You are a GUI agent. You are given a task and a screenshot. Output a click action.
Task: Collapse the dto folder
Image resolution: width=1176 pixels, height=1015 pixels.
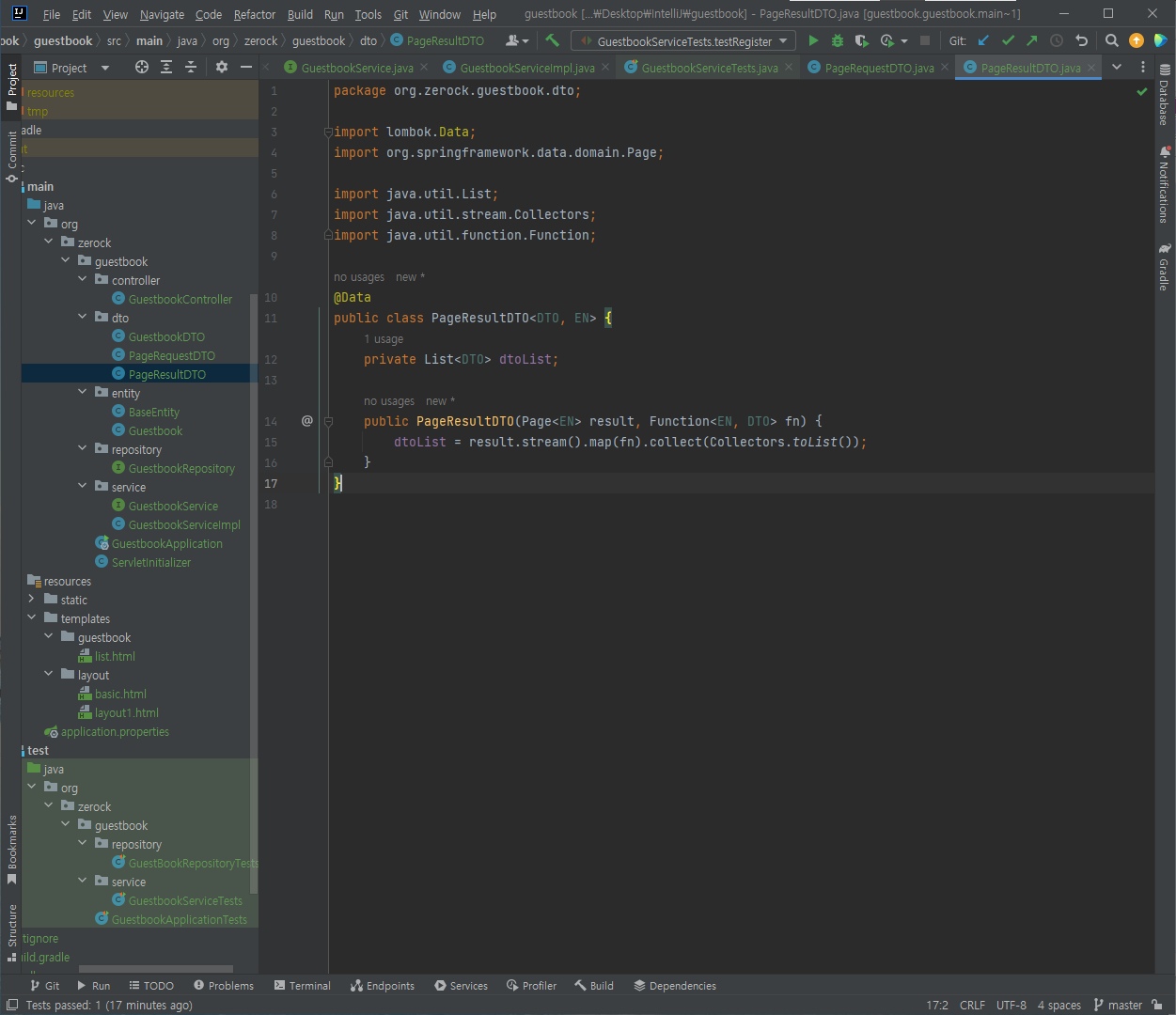(x=83, y=317)
